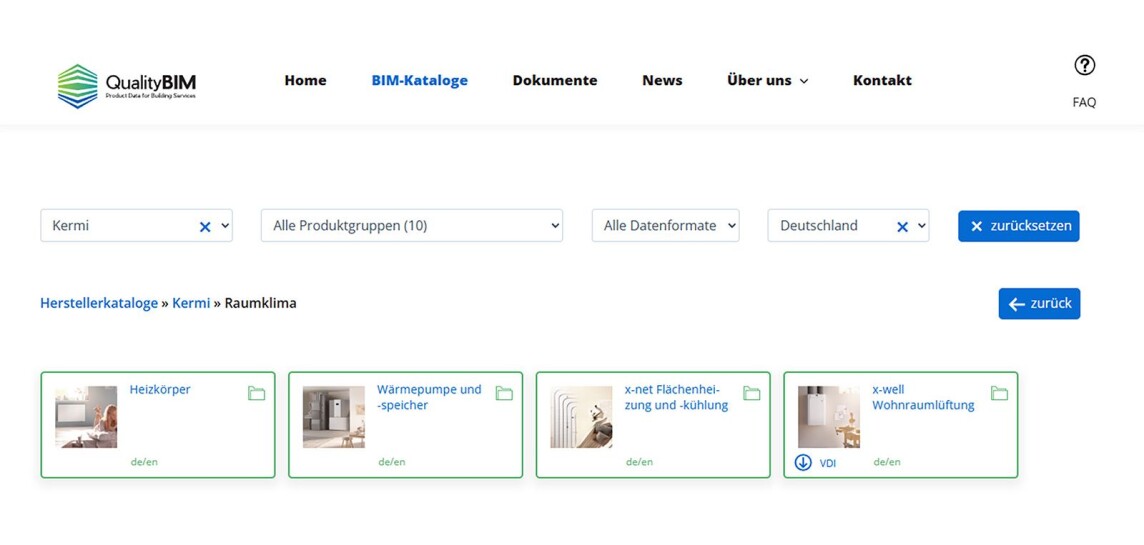The image size is (1144, 545).
Task: Click the VDI label on x-well card
Action: pyautogui.click(x=828, y=463)
